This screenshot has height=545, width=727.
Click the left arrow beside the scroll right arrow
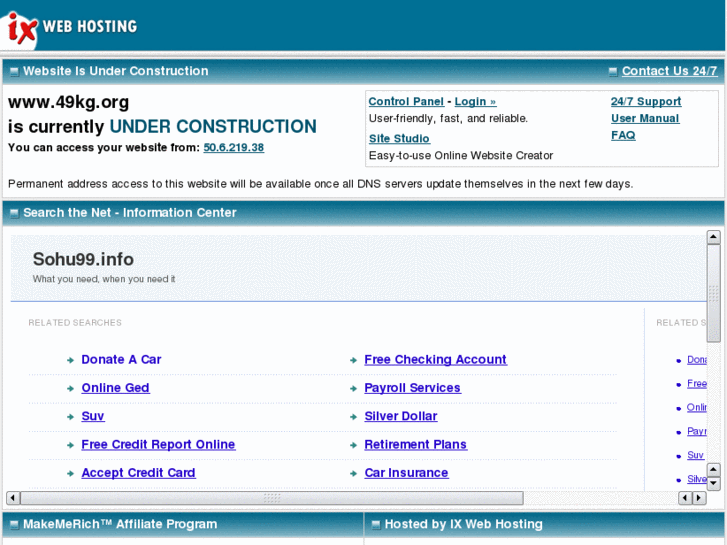click(x=685, y=498)
